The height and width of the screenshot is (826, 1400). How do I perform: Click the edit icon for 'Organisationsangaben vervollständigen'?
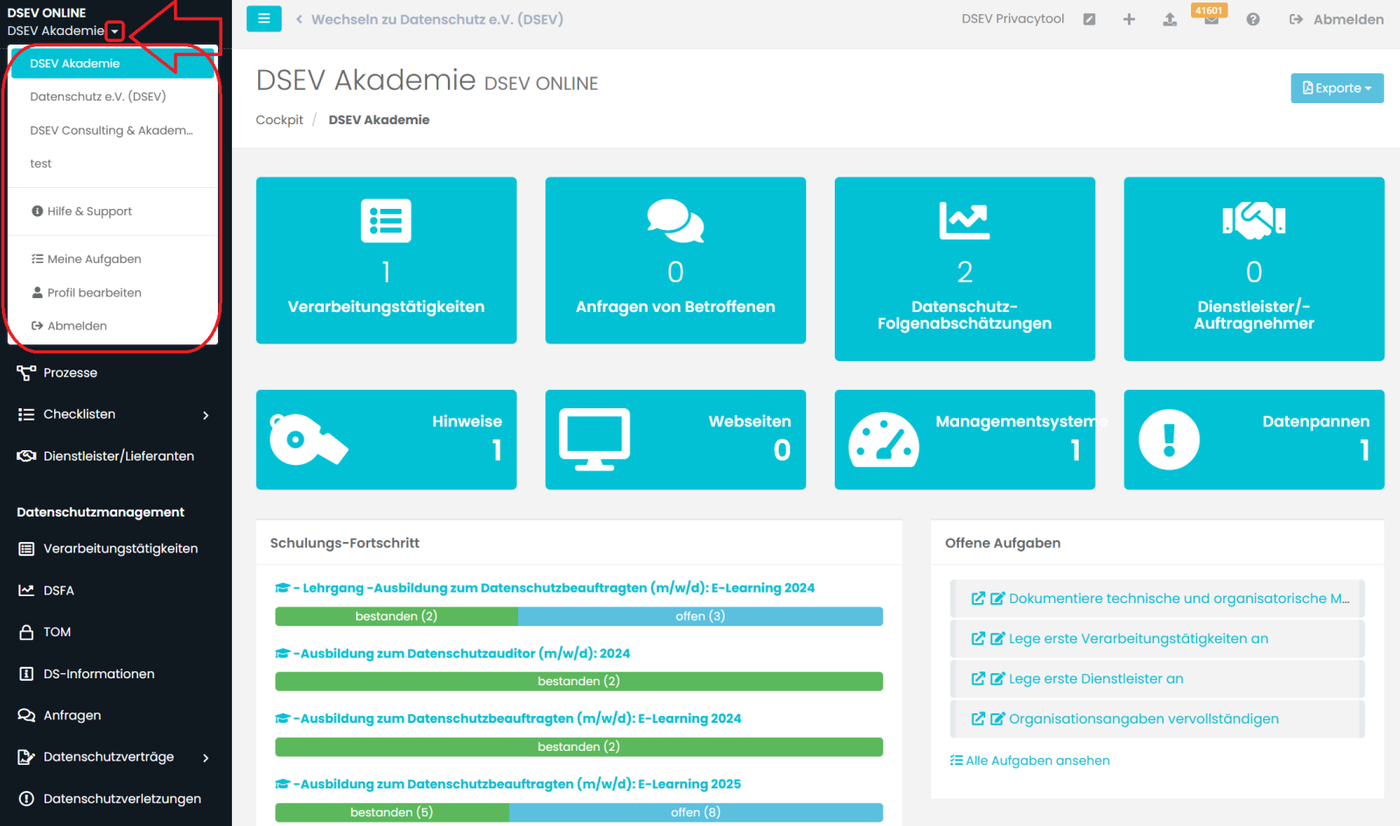point(997,719)
